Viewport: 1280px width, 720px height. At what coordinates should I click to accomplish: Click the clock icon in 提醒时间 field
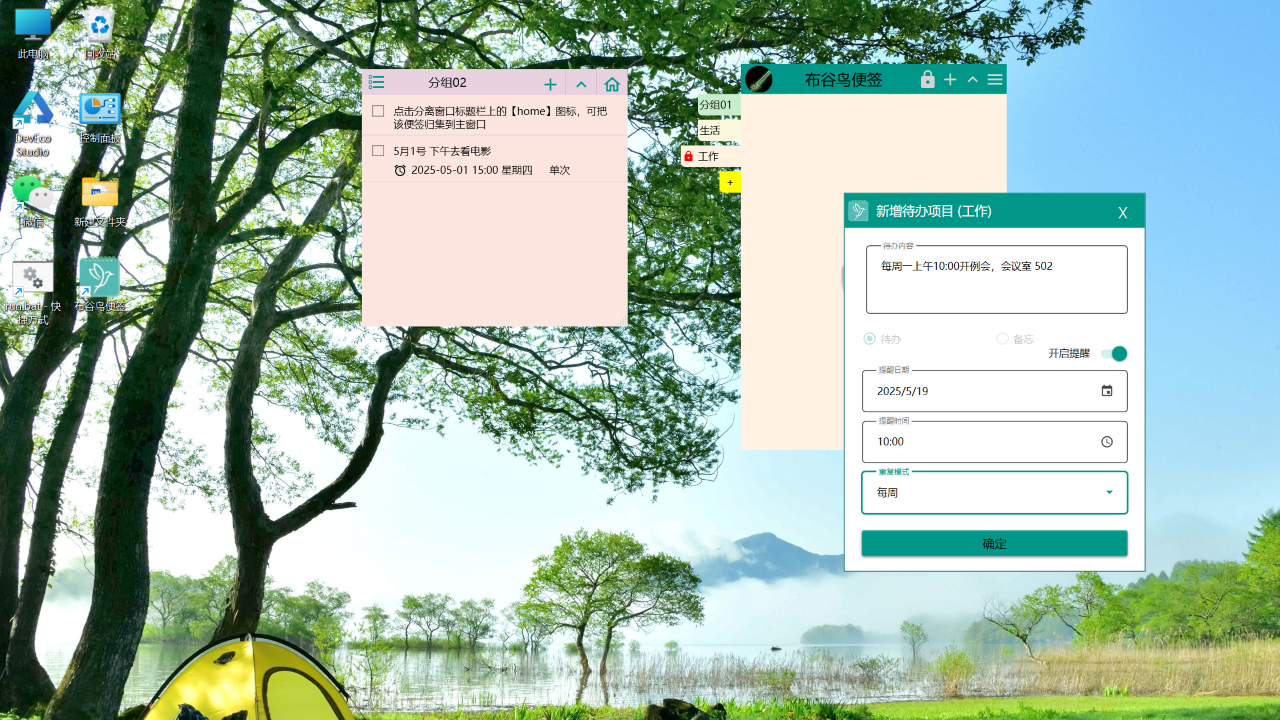pos(1106,441)
